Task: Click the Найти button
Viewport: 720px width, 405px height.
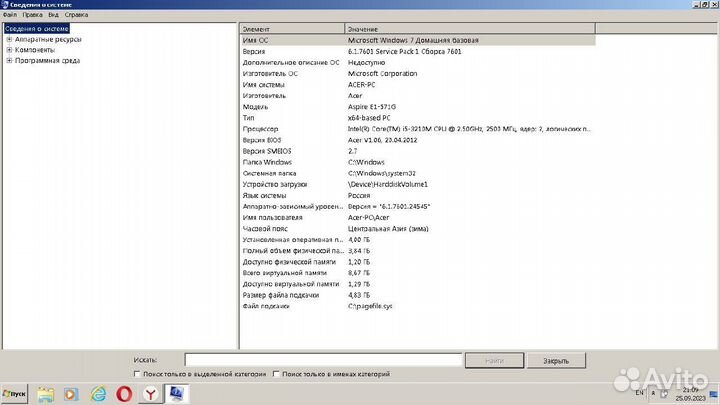Action: (x=494, y=360)
